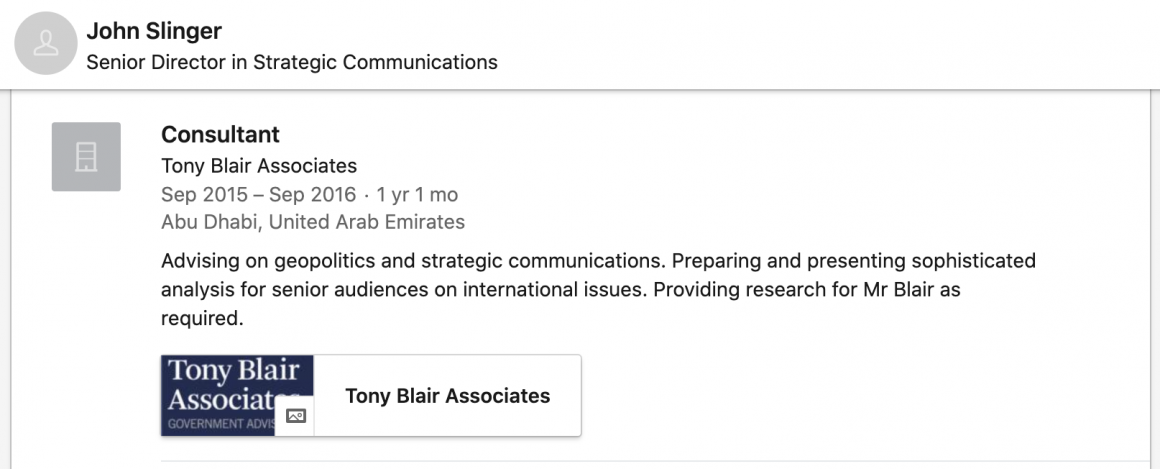The height and width of the screenshot is (469, 1160).
Task: Click the Tony Blair Associates media card title
Action: tap(447, 396)
